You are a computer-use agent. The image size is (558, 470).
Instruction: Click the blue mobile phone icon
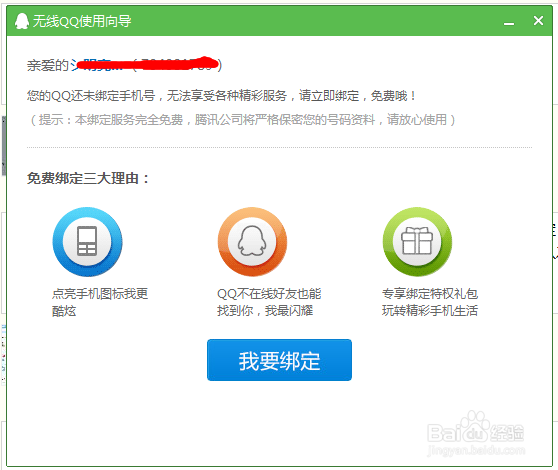[87, 242]
